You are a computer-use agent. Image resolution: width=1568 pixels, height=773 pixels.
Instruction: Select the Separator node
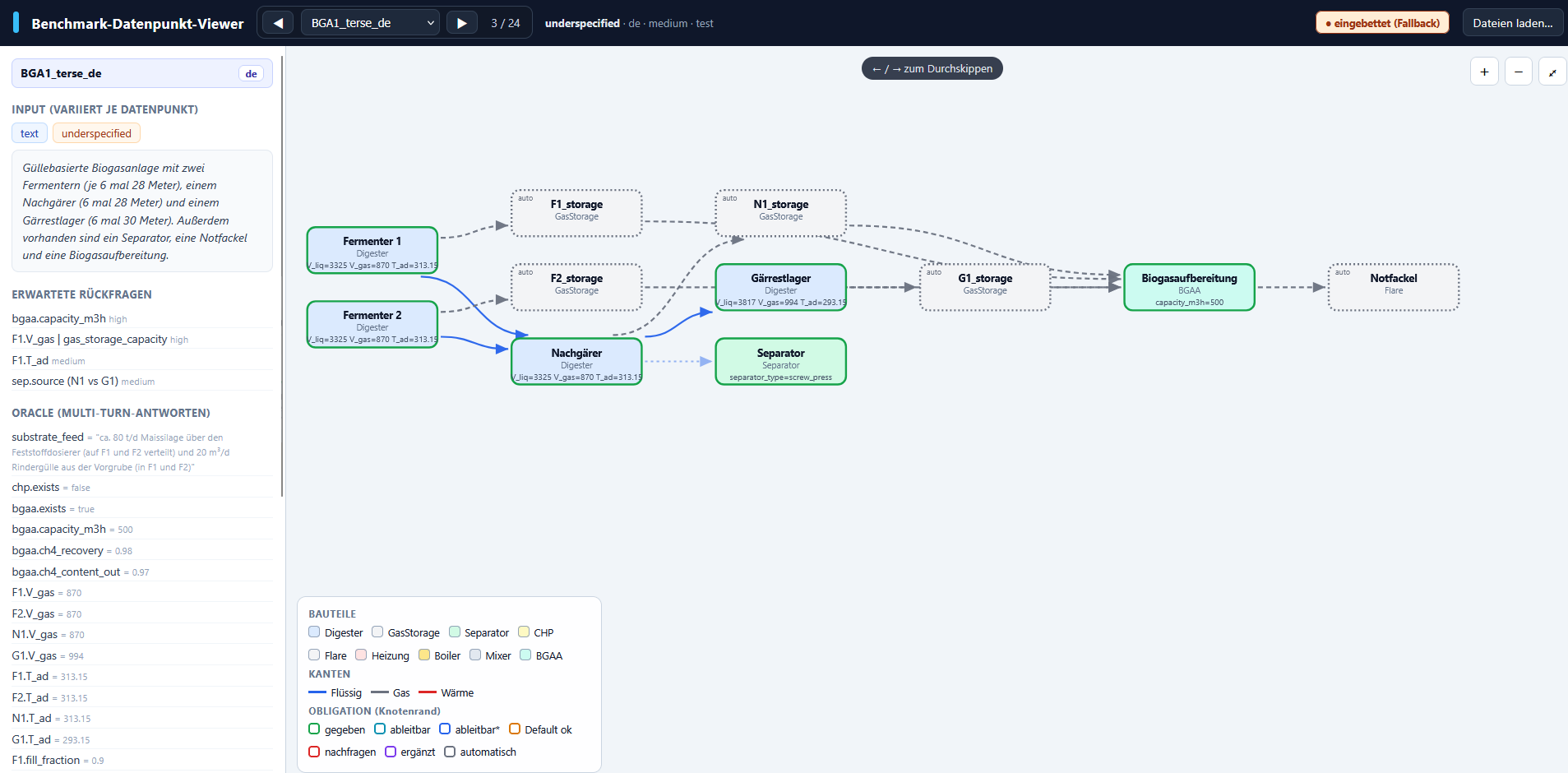tap(780, 362)
